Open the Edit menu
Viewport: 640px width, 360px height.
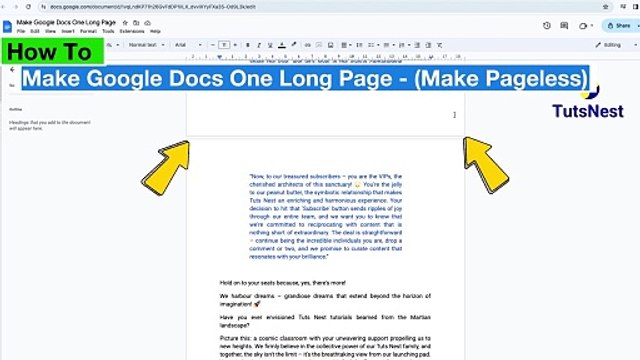pos(35,31)
